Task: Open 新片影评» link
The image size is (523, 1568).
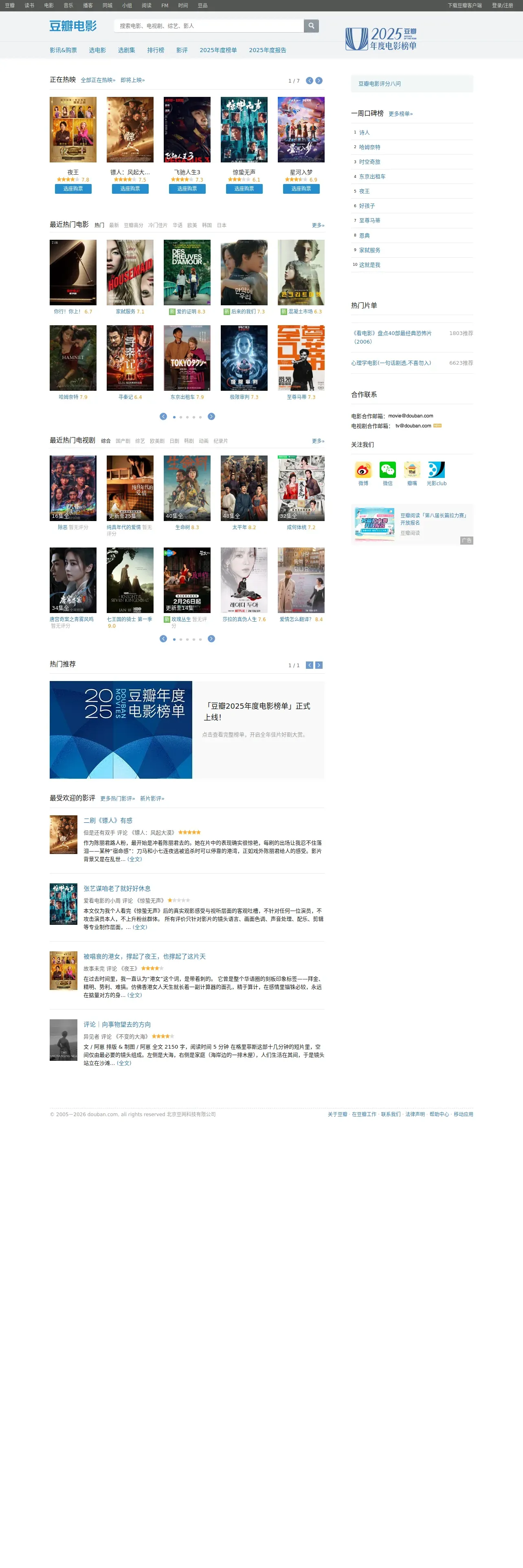Action: (152, 799)
